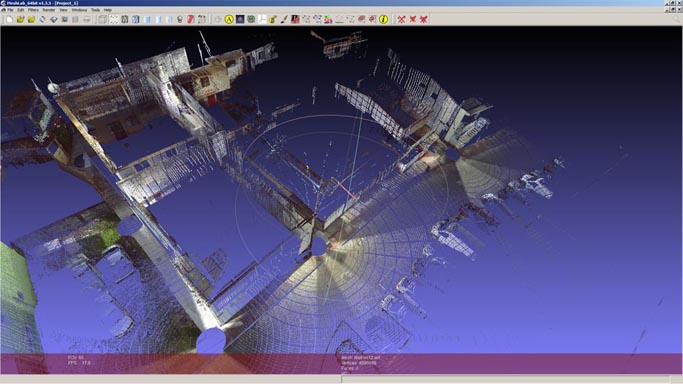Image resolution: width=683 pixels, height=384 pixels.
Task: Click the red and black mapper icon
Action: [295, 19]
